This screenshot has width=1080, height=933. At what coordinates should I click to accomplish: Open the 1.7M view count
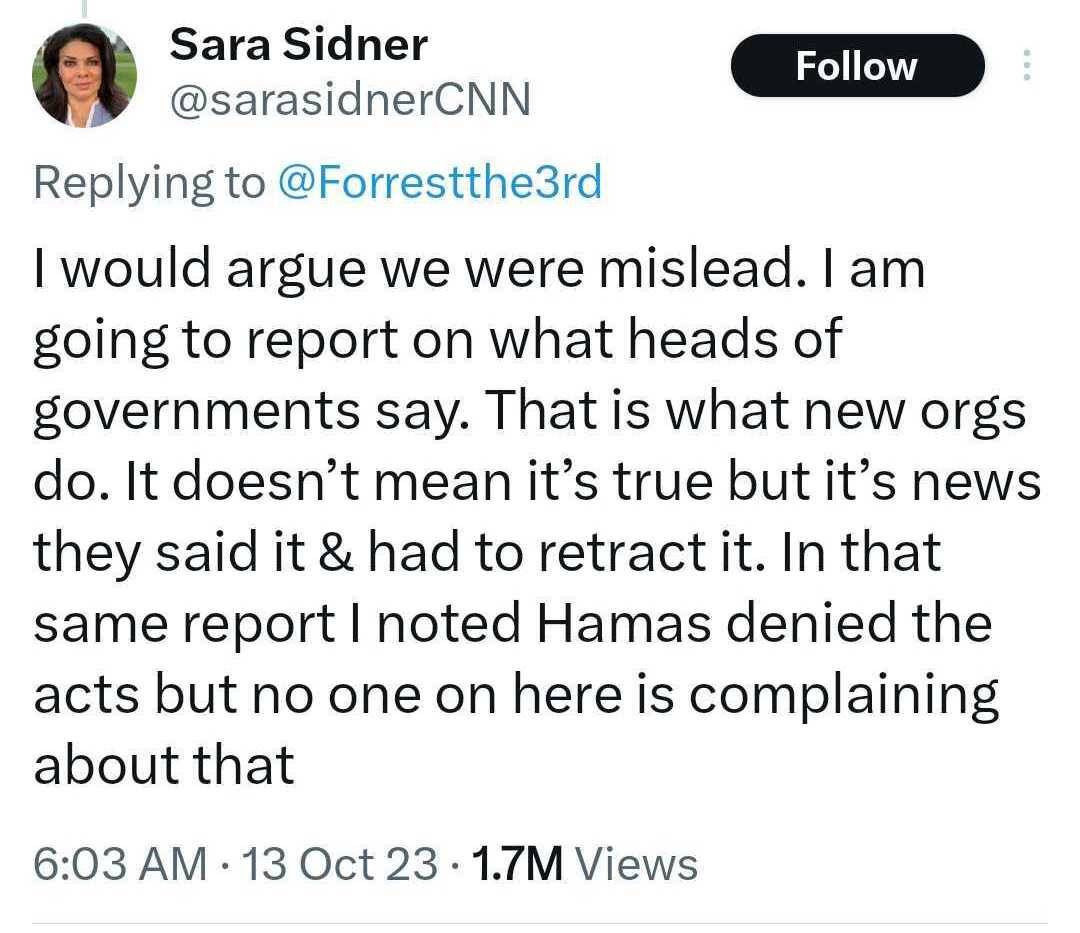pos(516,863)
